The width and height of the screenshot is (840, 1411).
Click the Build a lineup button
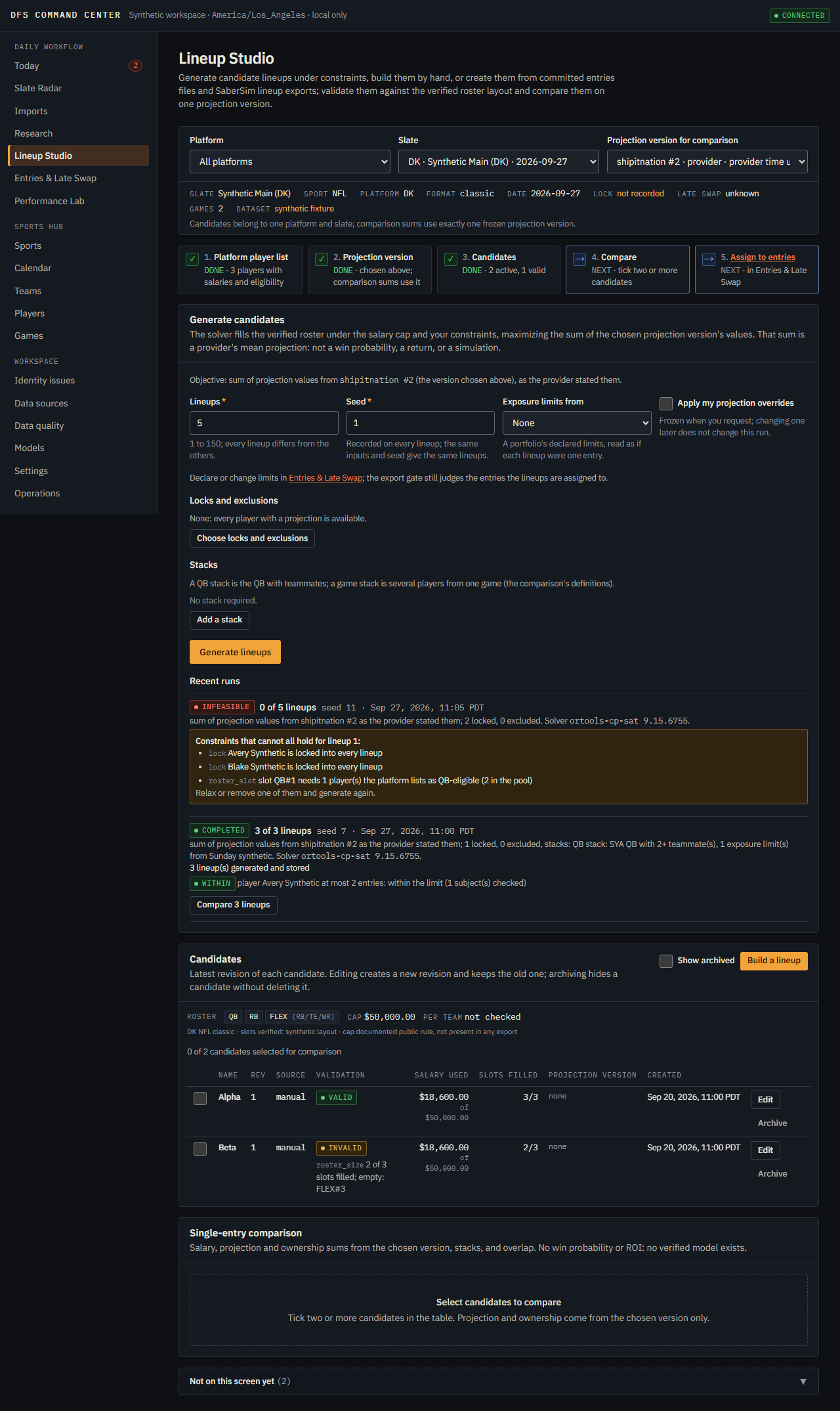click(x=774, y=961)
